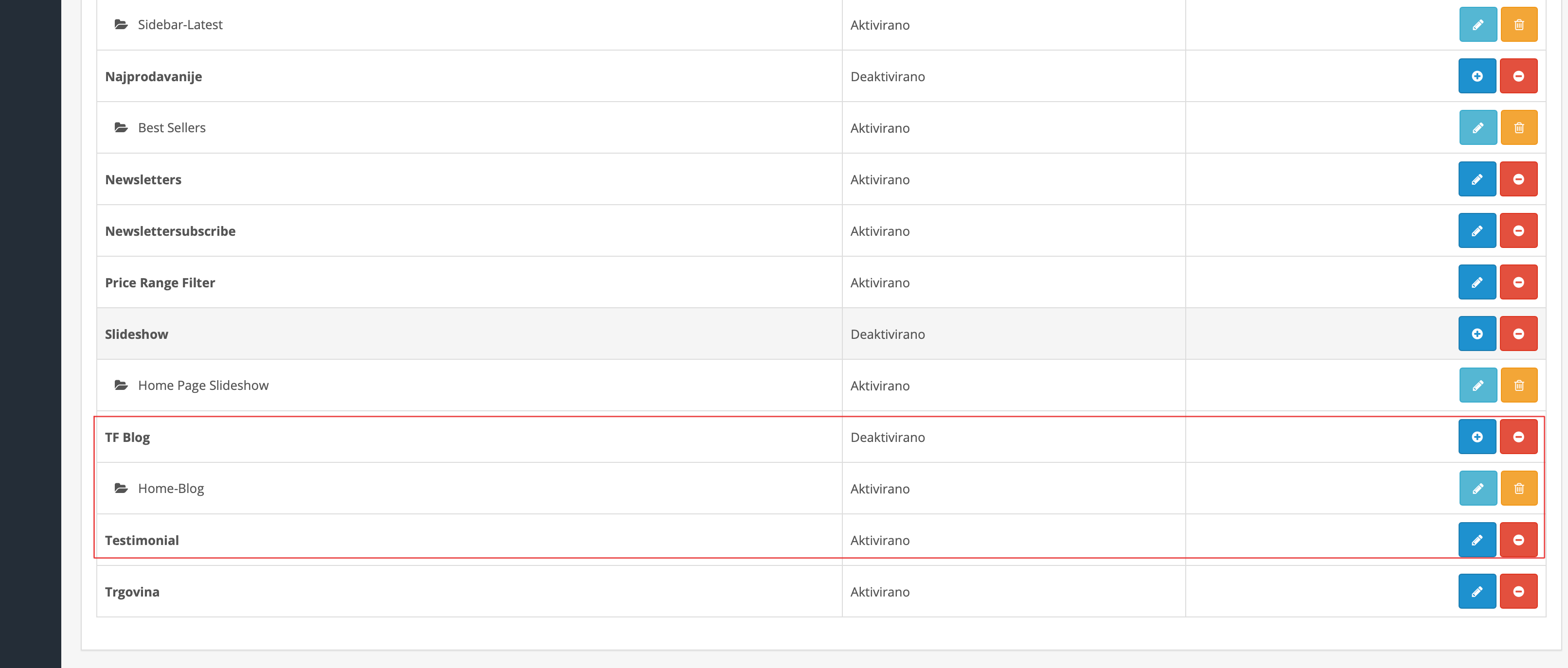Select the Najprodavanije module name
The width and height of the screenshot is (1568, 668).
pyautogui.click(x=153, y=77)
